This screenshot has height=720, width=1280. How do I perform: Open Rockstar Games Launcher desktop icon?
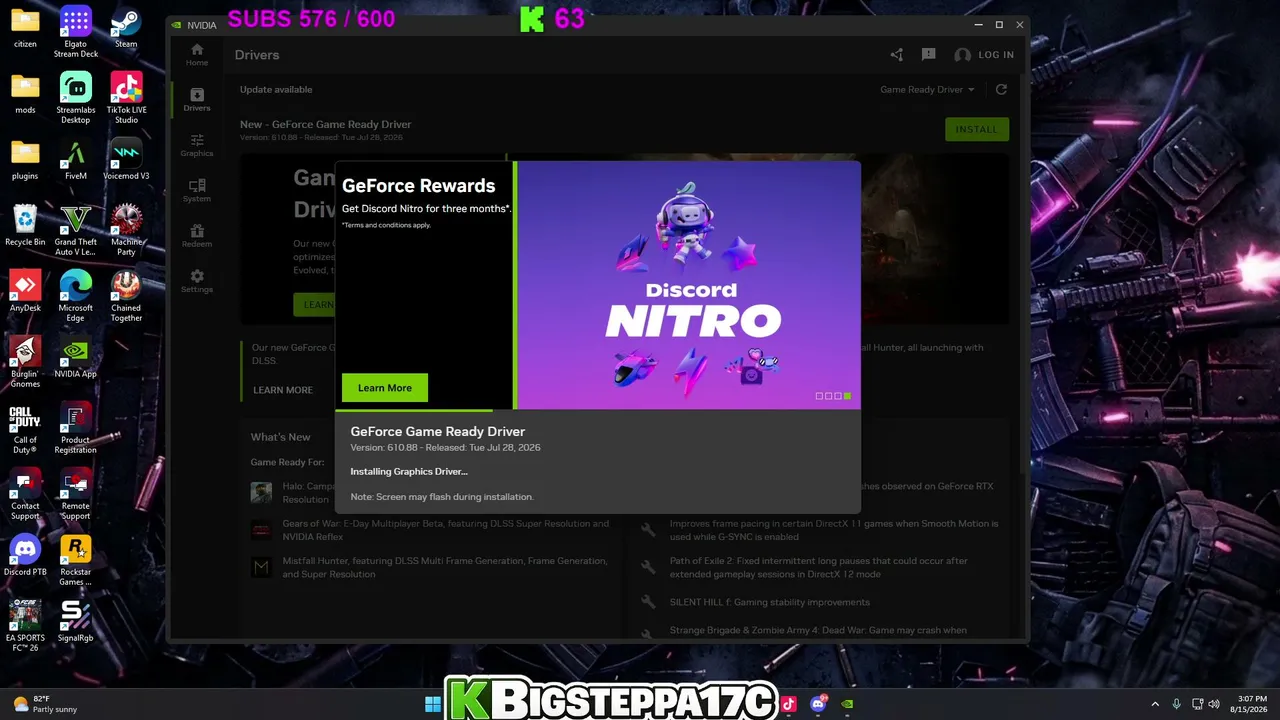(x=75, y=560)
